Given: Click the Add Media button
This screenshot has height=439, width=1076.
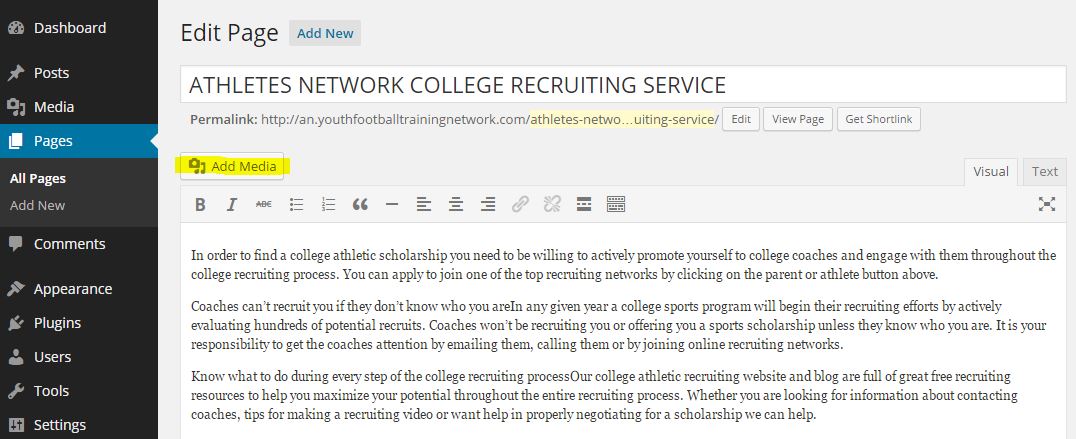Looking at the screenshot, I should point(232,166).
